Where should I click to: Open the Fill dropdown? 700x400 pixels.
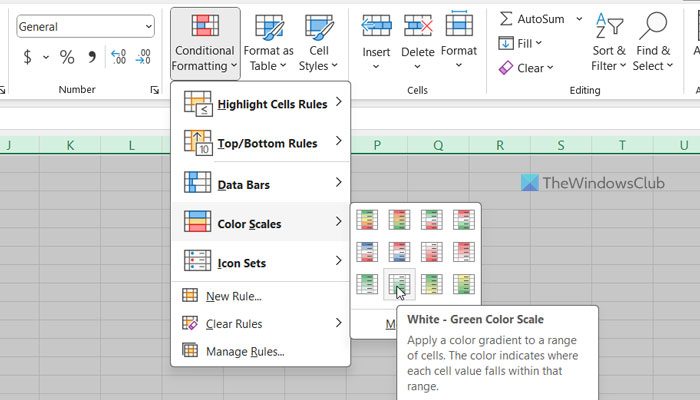click(540, 43)
